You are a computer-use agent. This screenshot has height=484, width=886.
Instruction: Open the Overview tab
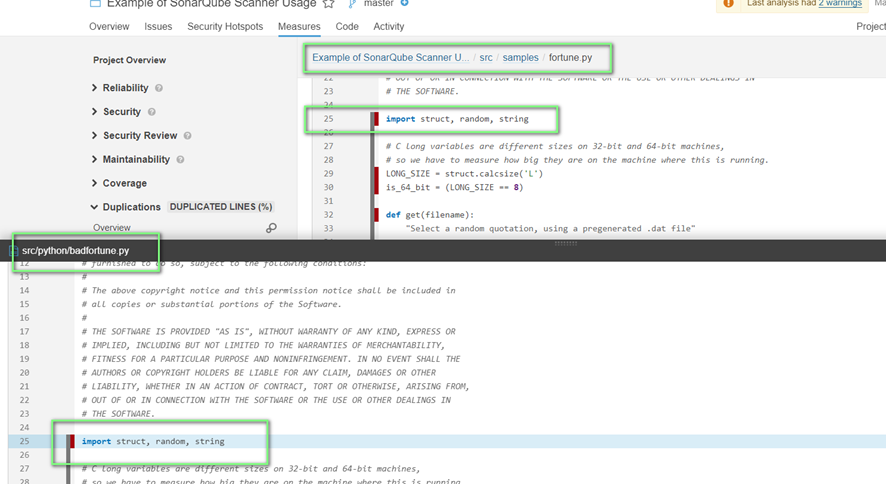tap(109, 27)
